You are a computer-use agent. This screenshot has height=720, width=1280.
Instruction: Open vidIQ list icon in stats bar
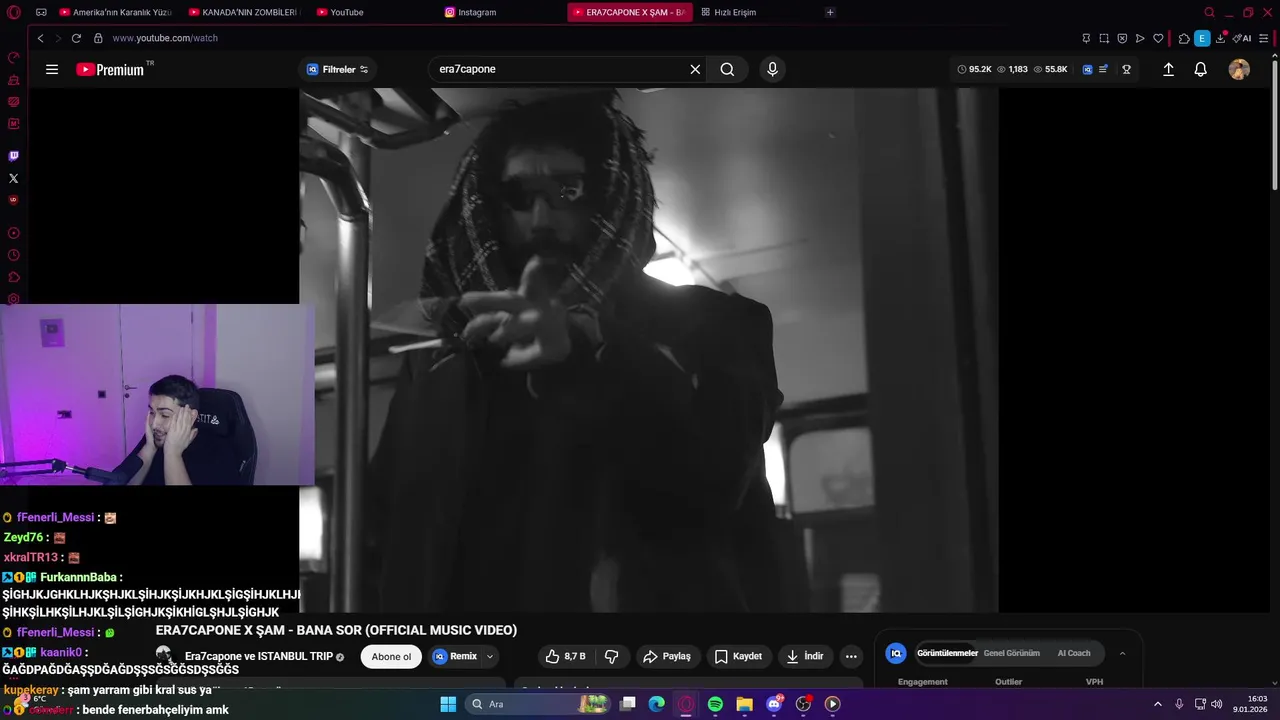click(x=1103, y=69)
